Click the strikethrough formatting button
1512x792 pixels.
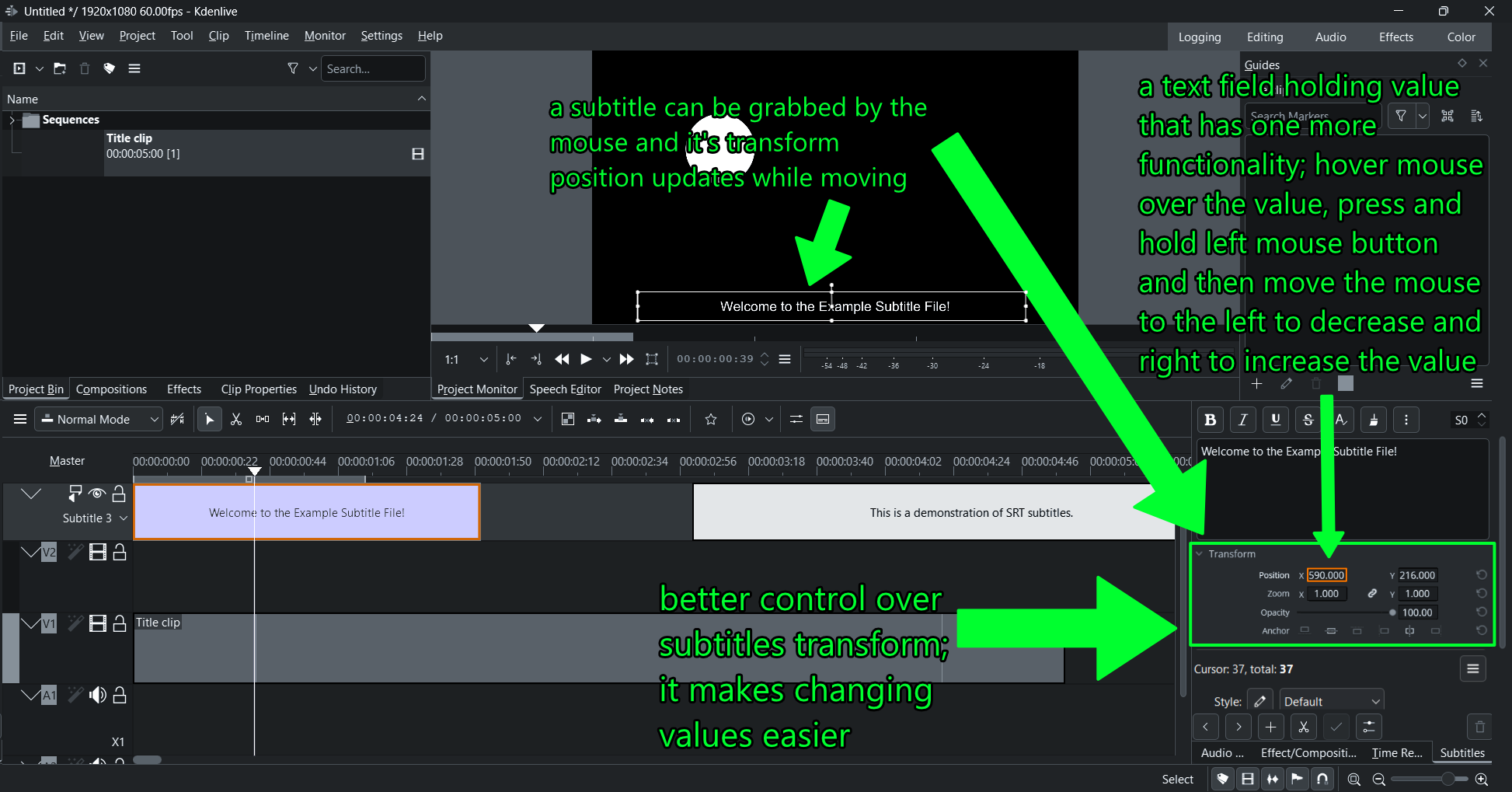coord(1308,420)
